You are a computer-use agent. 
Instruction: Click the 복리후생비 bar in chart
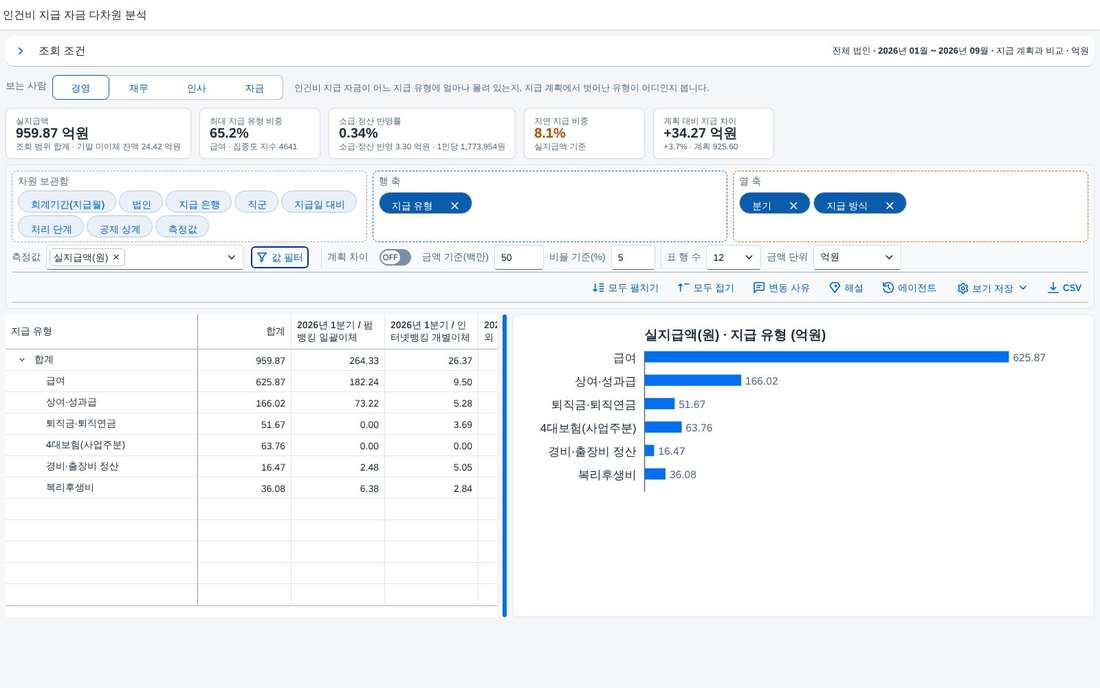pyautogui.click(x=655, y=474)
